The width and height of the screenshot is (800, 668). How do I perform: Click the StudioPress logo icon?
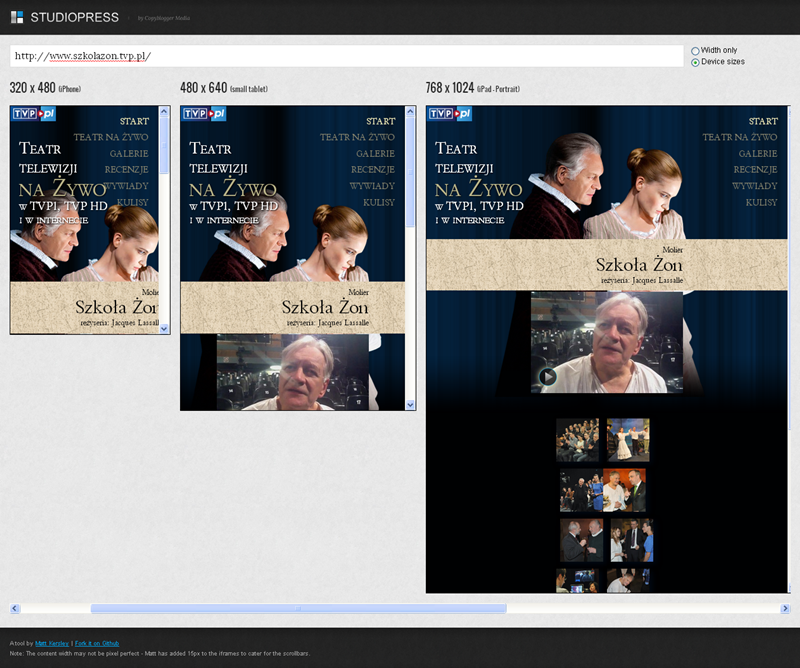pyautogui.click(x=16, y=17)
